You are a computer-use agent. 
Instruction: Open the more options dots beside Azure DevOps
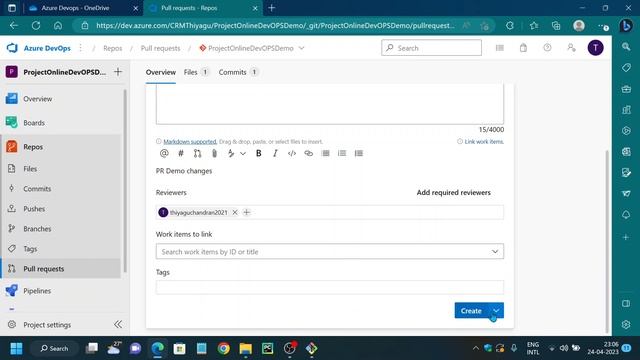click(81, 48)
